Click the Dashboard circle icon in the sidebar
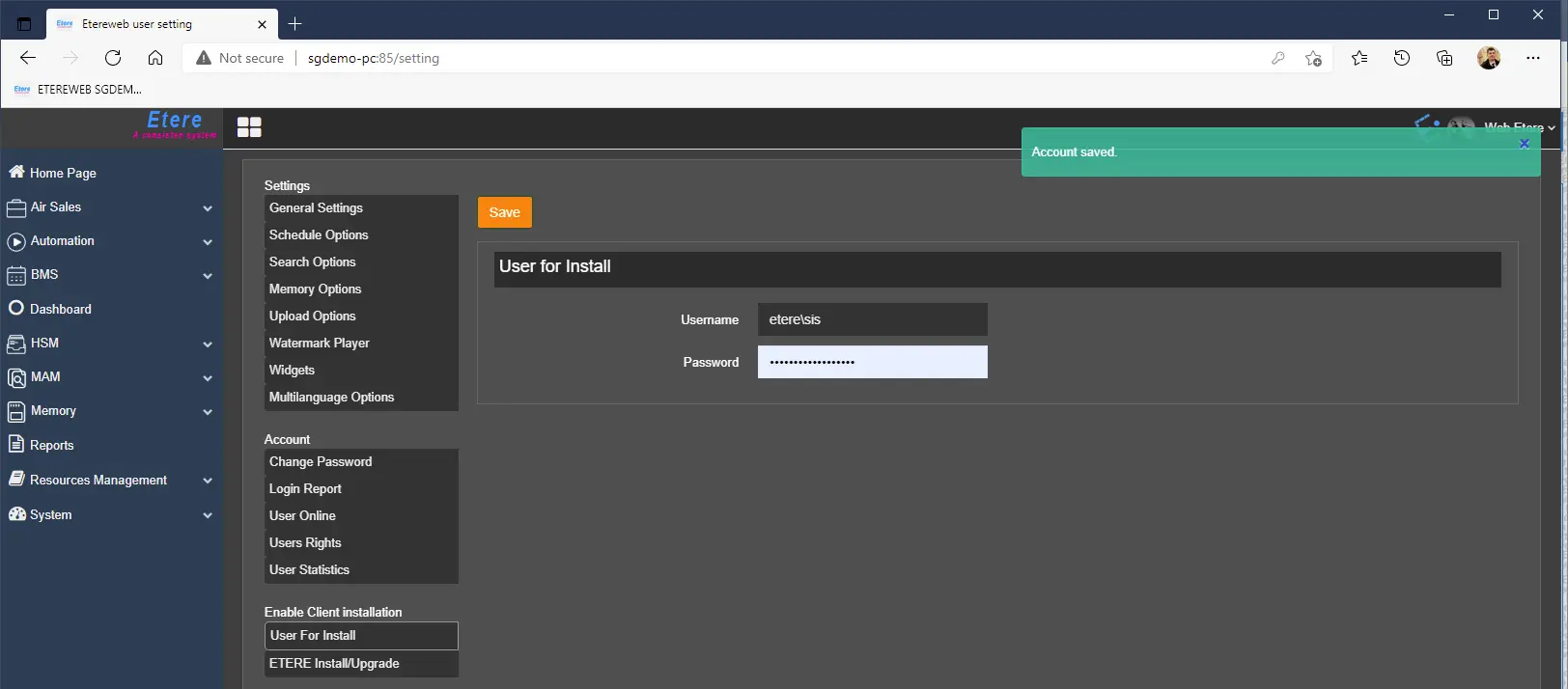Screen dimensions: 1568x689 (x=15, y=309)
